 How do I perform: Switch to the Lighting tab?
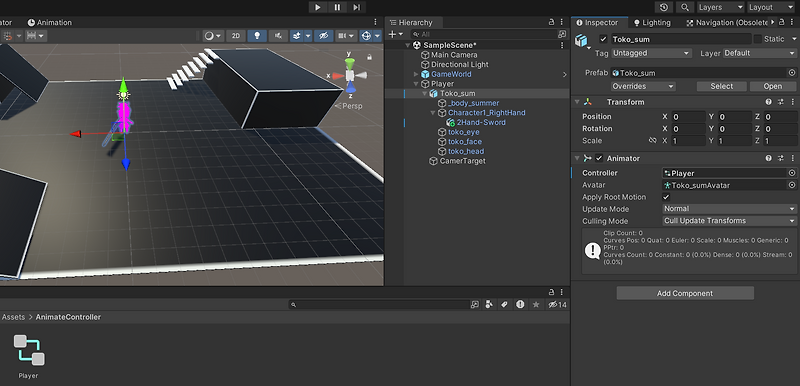tap(652, 22)
